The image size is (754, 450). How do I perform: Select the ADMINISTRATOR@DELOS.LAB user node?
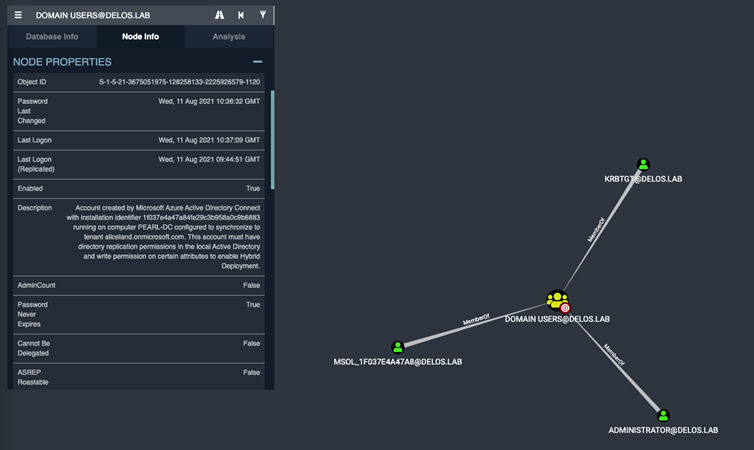663,415
